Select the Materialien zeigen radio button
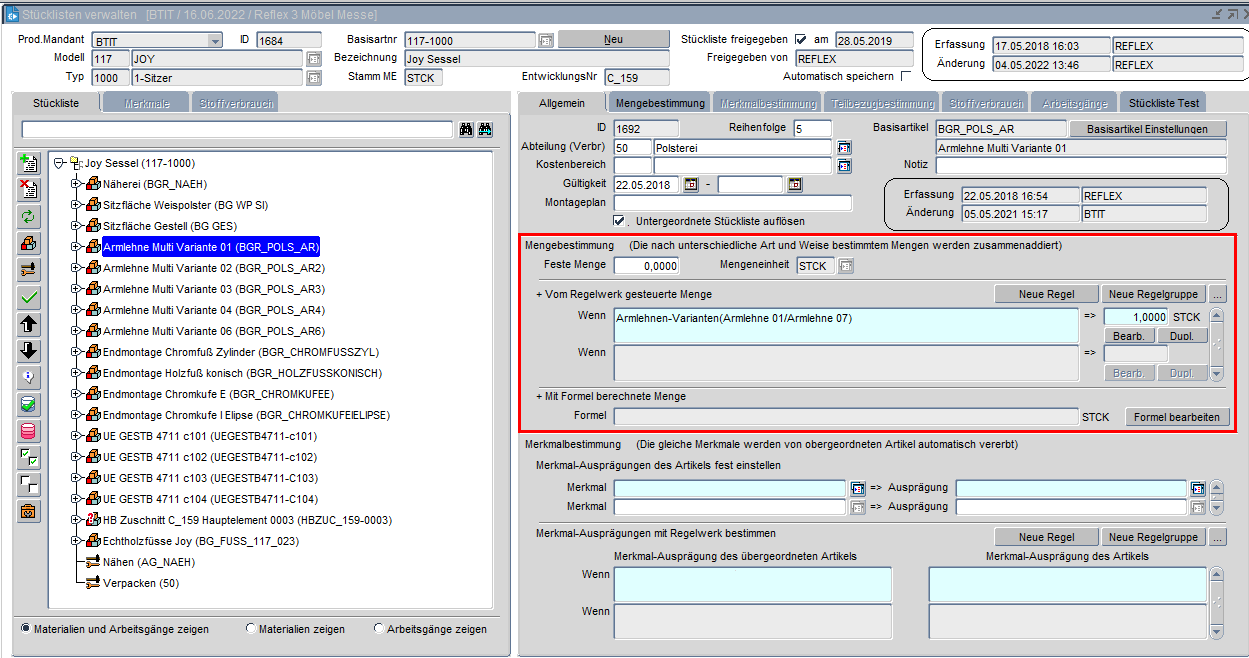This screenshot has width=1249, height=658. (250, 629)
